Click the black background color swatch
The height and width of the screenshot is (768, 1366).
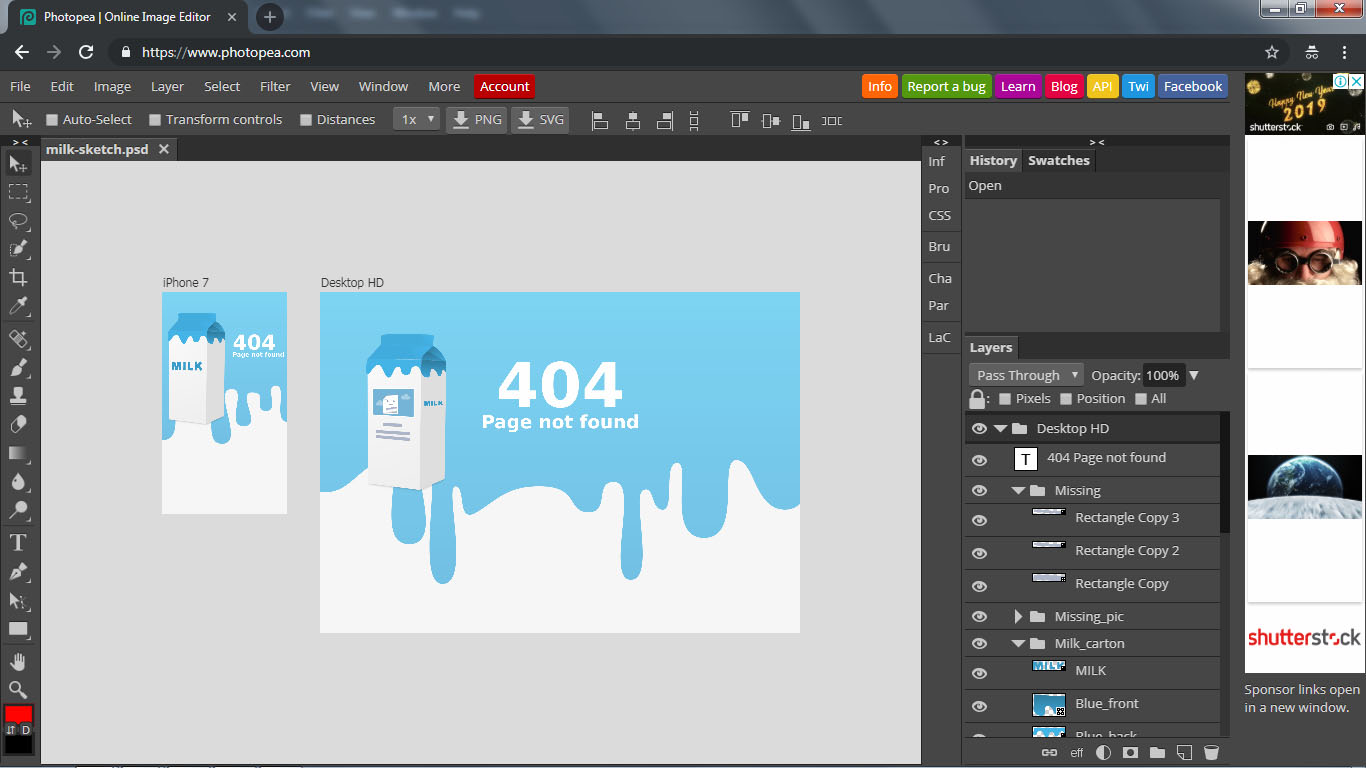click(x=18, y=745)
